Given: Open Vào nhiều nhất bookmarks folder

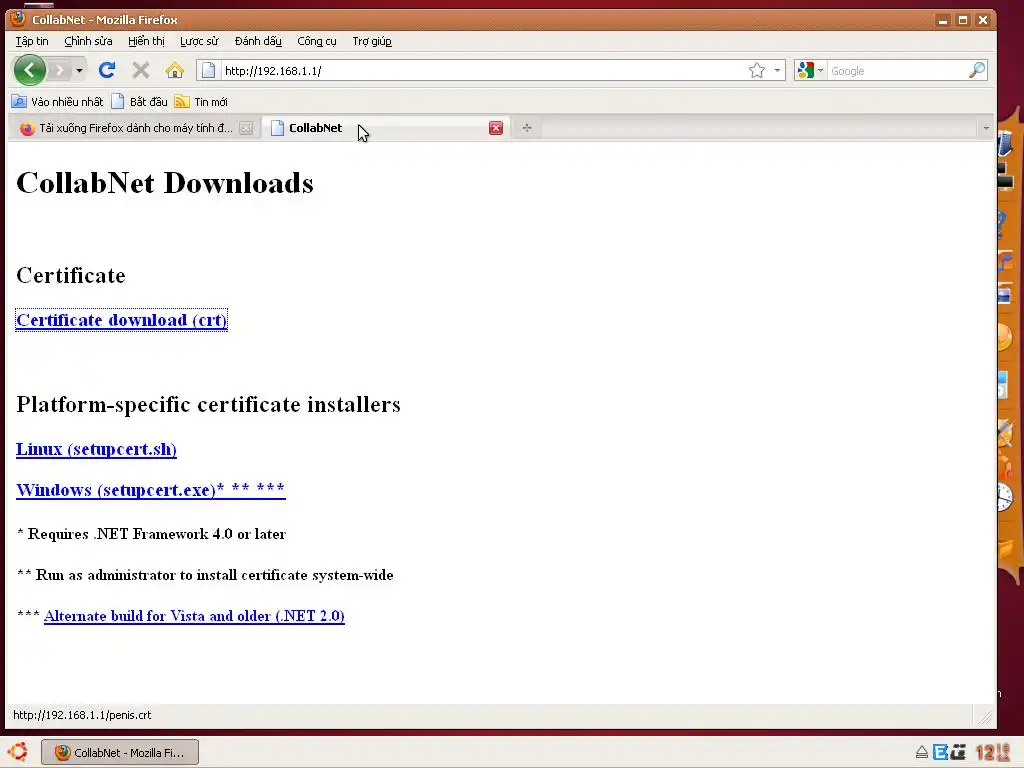Looking at the screenshot, I should [x=57, y=102].
